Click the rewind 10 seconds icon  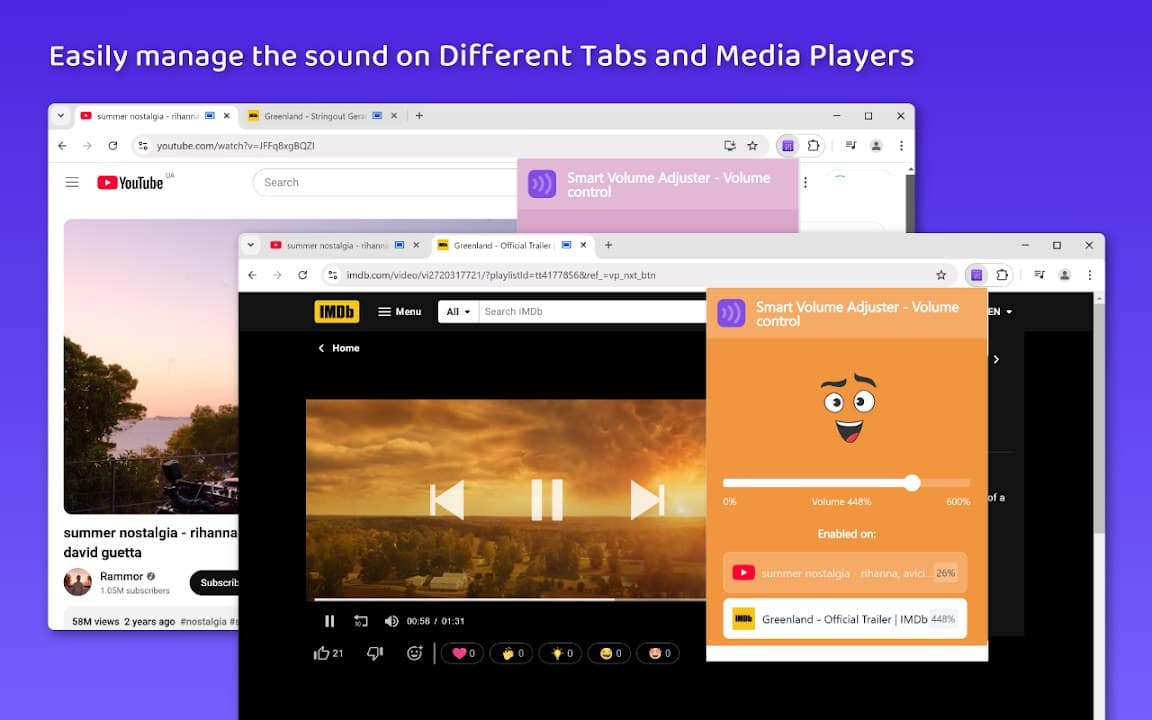pyautogui.click(x=360, y=621)
